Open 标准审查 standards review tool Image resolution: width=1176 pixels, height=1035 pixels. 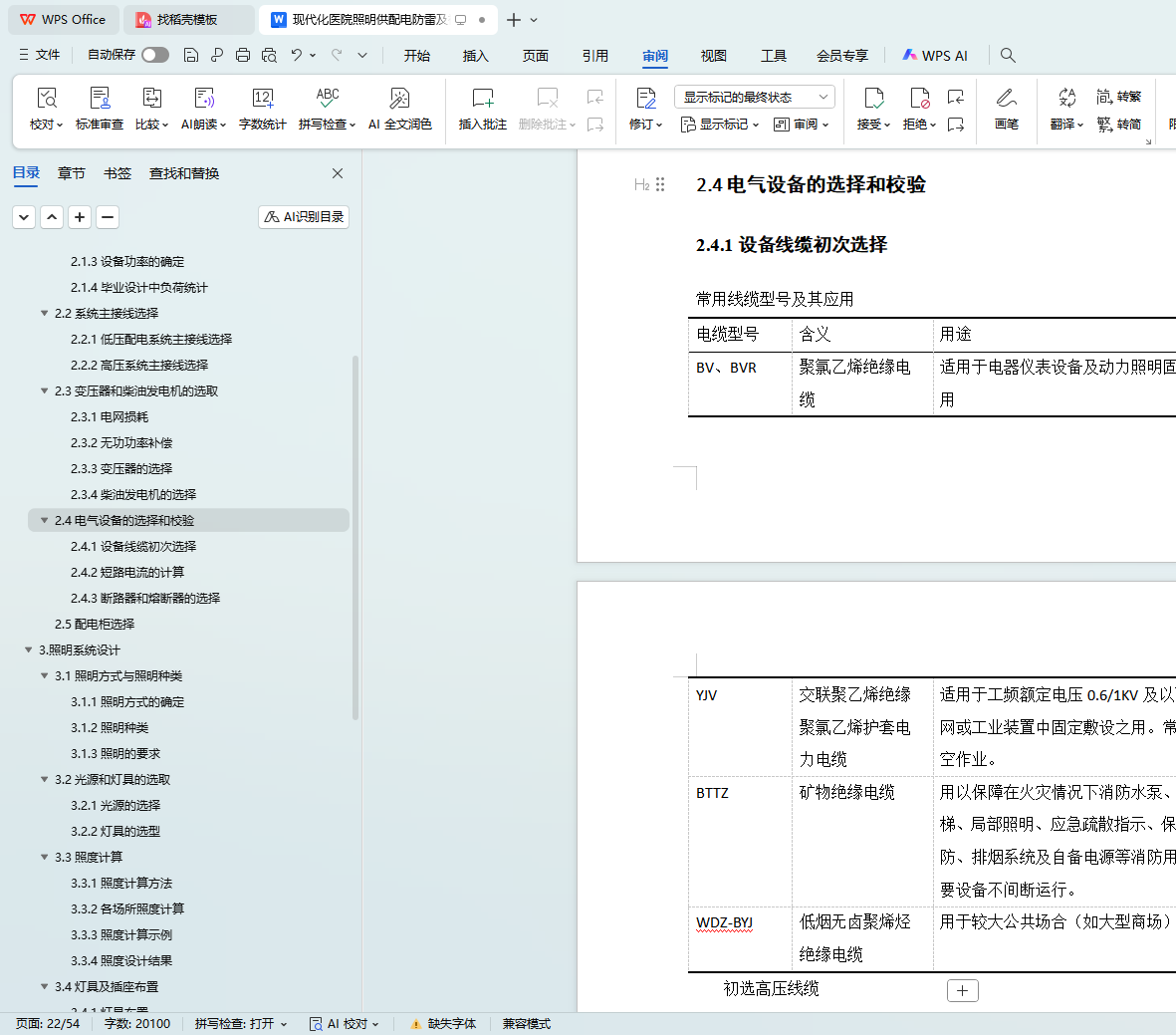point(100,99)
